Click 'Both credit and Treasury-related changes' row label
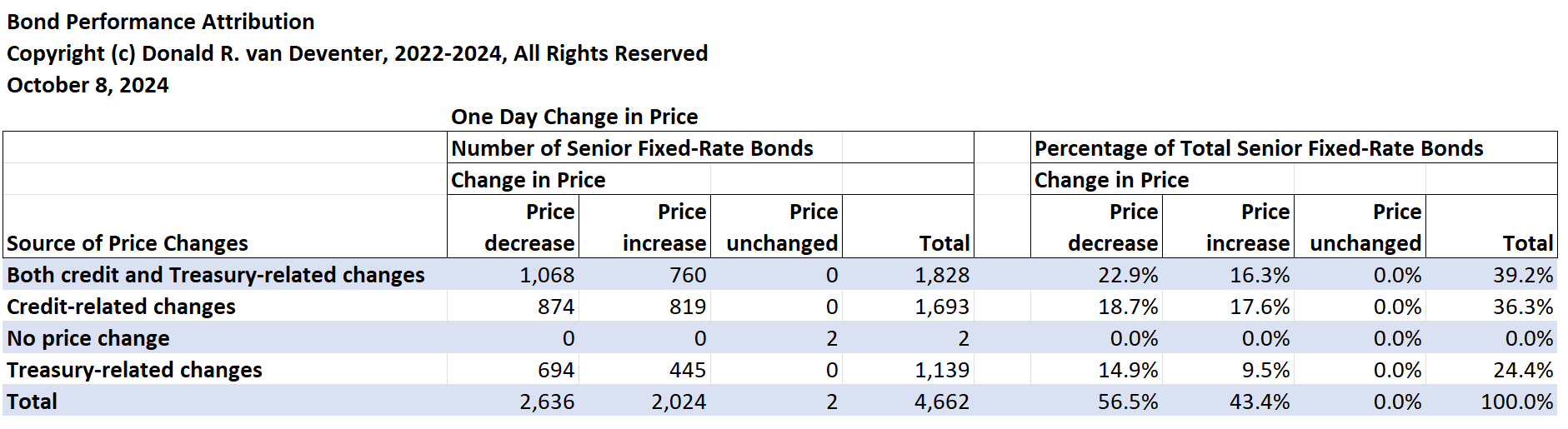 click(x=216, y=275)
